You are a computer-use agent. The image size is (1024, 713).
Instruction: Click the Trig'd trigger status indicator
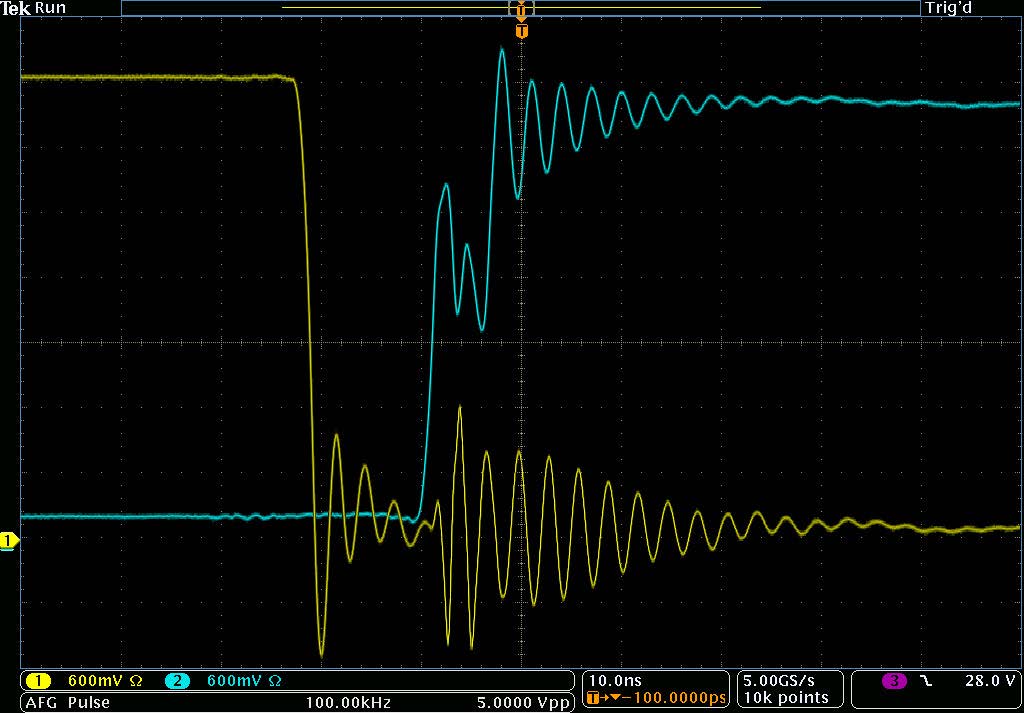[950, 8]
